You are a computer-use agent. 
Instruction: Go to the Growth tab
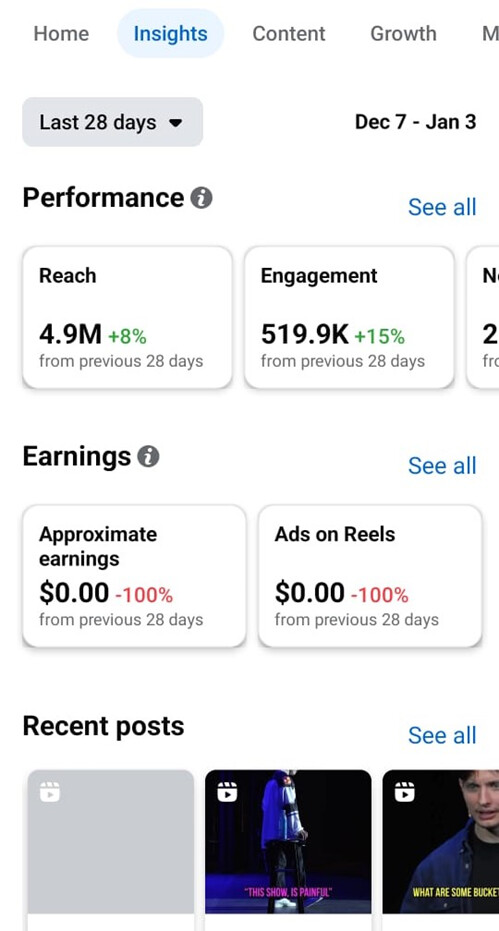point(403,33)
